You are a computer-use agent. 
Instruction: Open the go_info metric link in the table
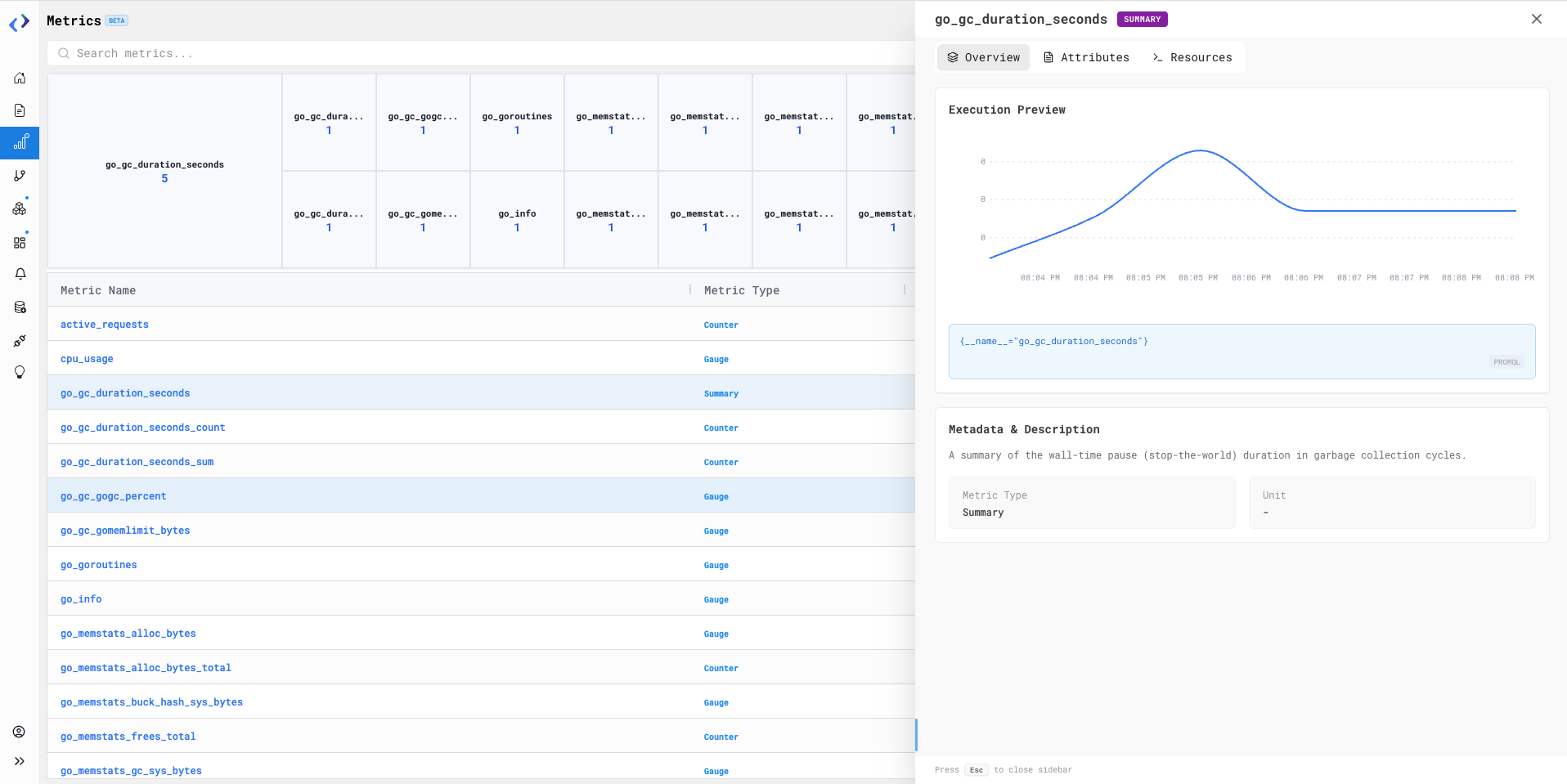pos(81,599)
